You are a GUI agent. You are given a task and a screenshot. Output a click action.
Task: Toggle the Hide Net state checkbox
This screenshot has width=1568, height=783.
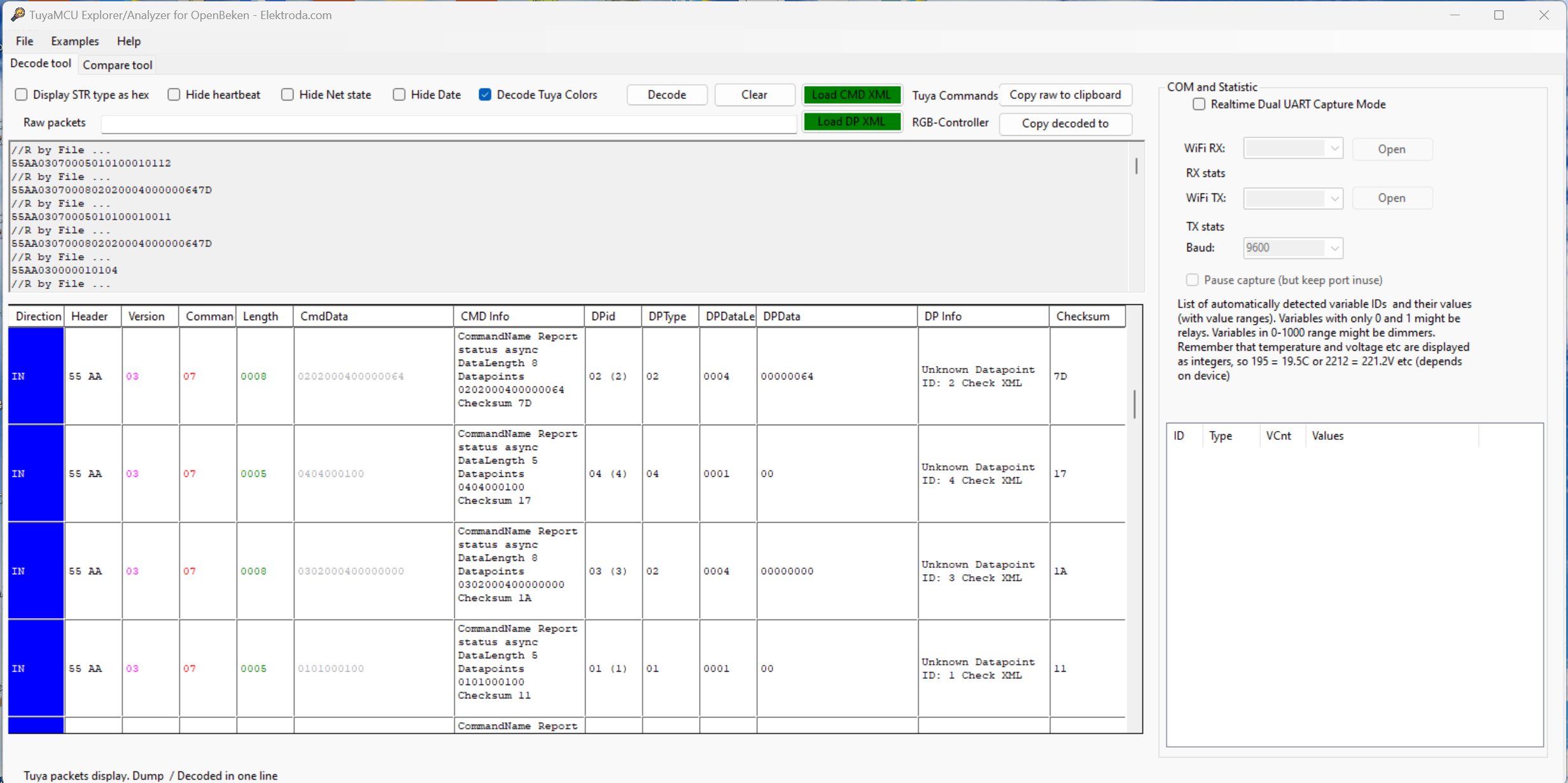[x=288, y=95]
